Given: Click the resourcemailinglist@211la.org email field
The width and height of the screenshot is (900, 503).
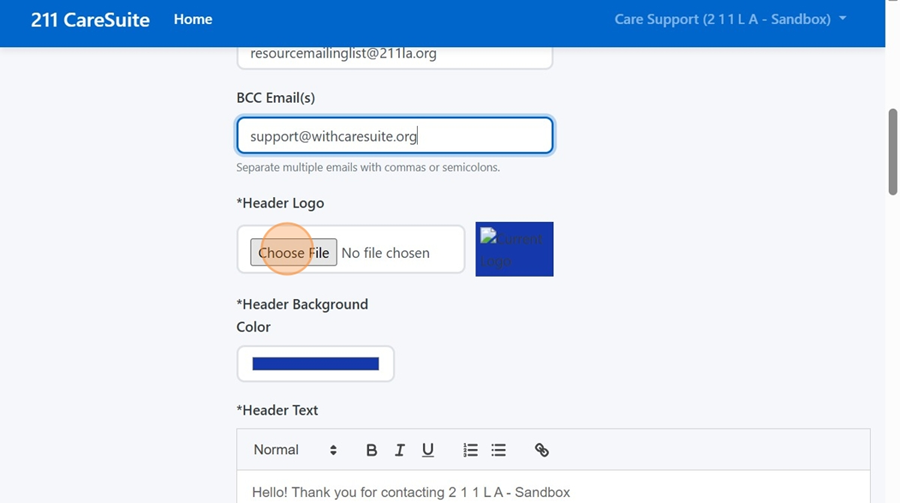Looking at the screenshot, I should (x=394, y=54).
